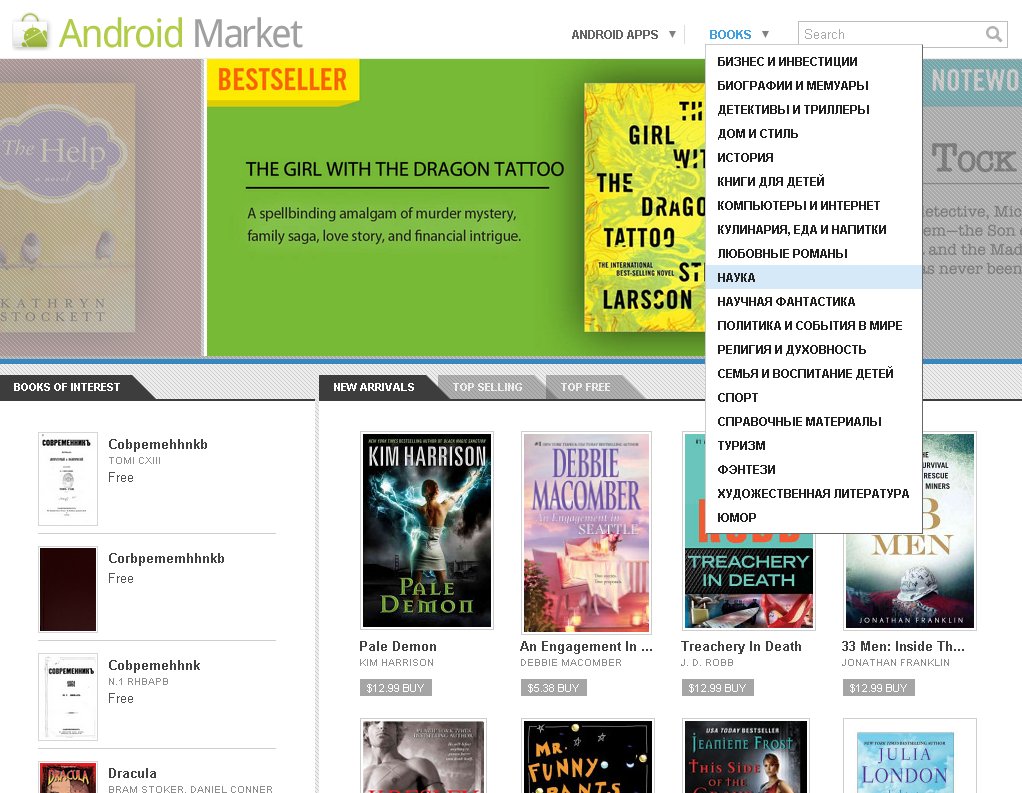
Task: Open Debbie Macomber book cover
Action: 587,532
